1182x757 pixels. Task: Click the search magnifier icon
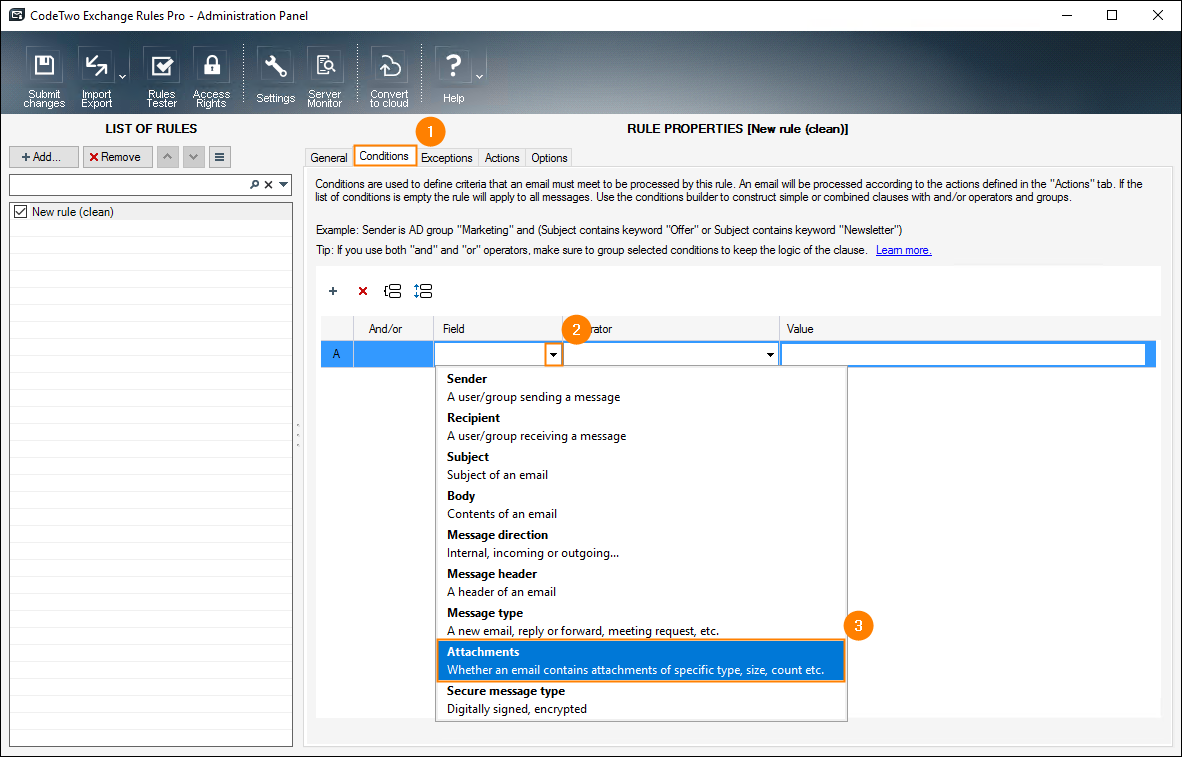[254, 185]
